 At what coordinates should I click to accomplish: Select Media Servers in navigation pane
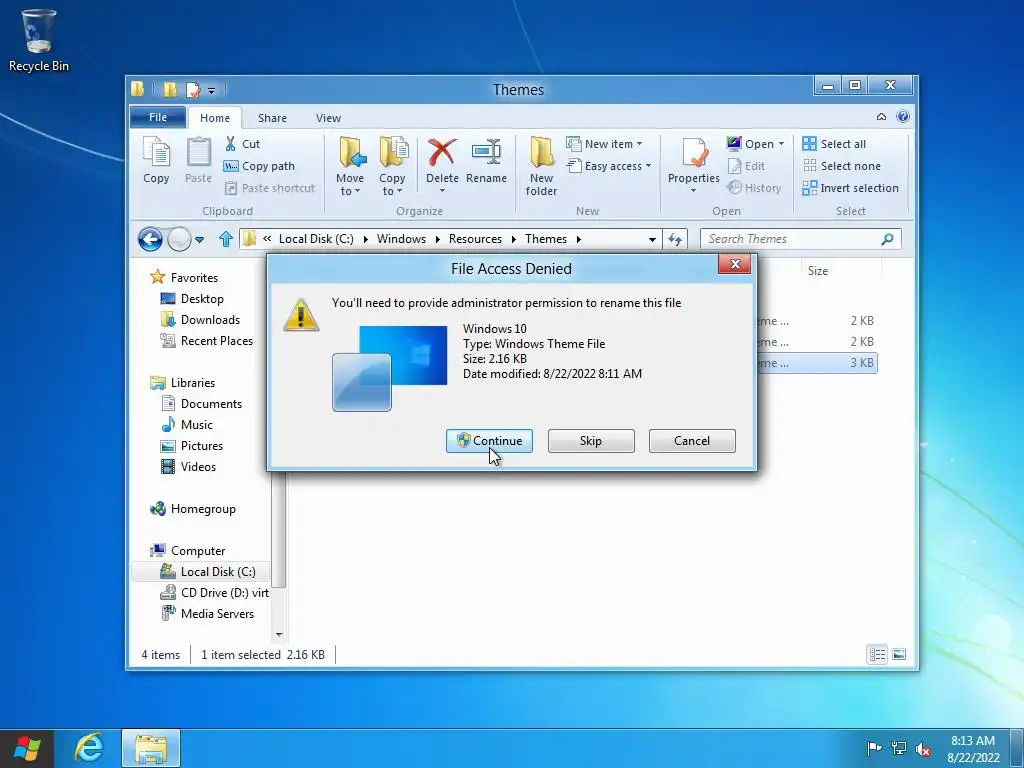[217, 613]
